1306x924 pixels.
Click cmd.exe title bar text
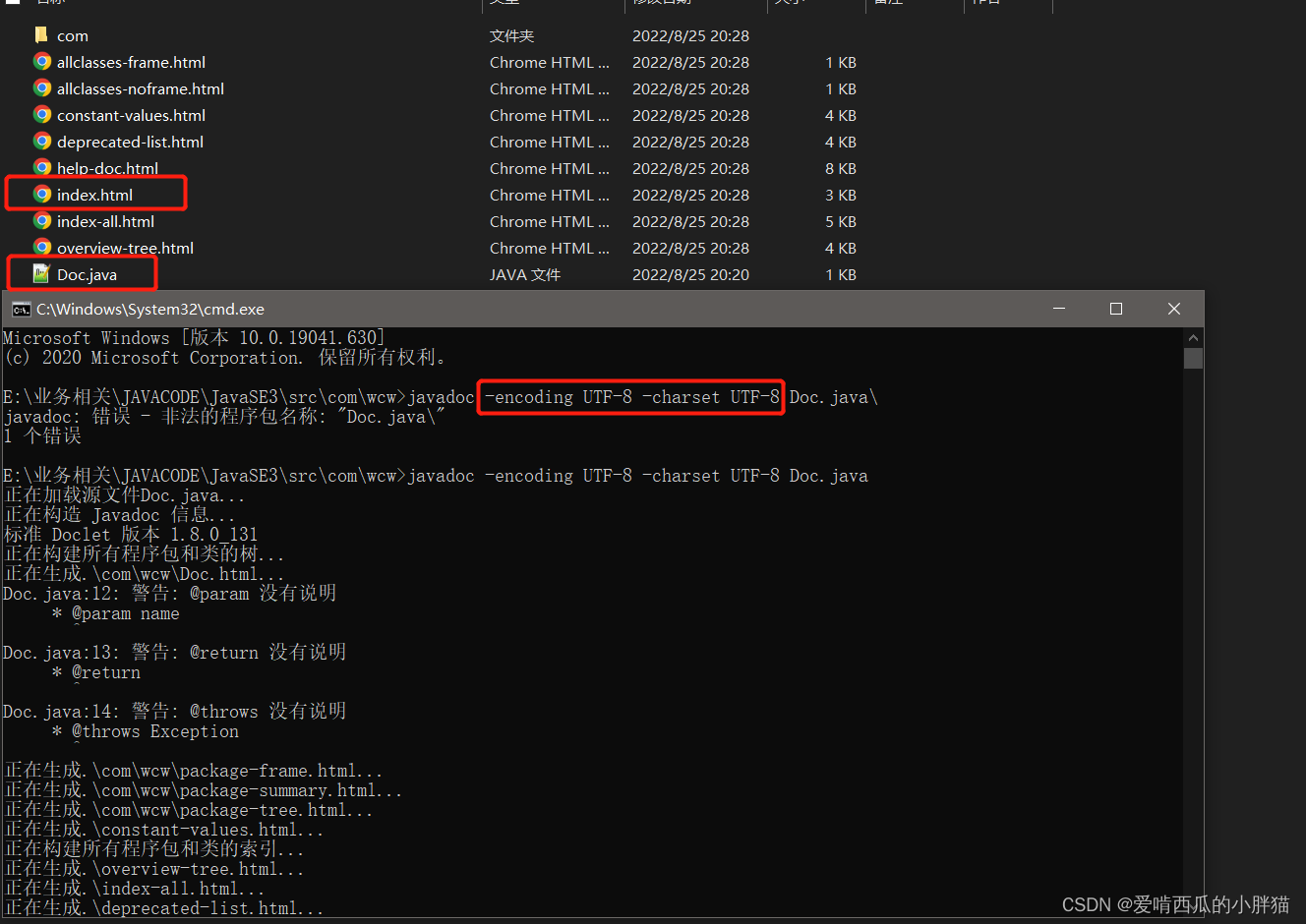(x=150, y=309)
